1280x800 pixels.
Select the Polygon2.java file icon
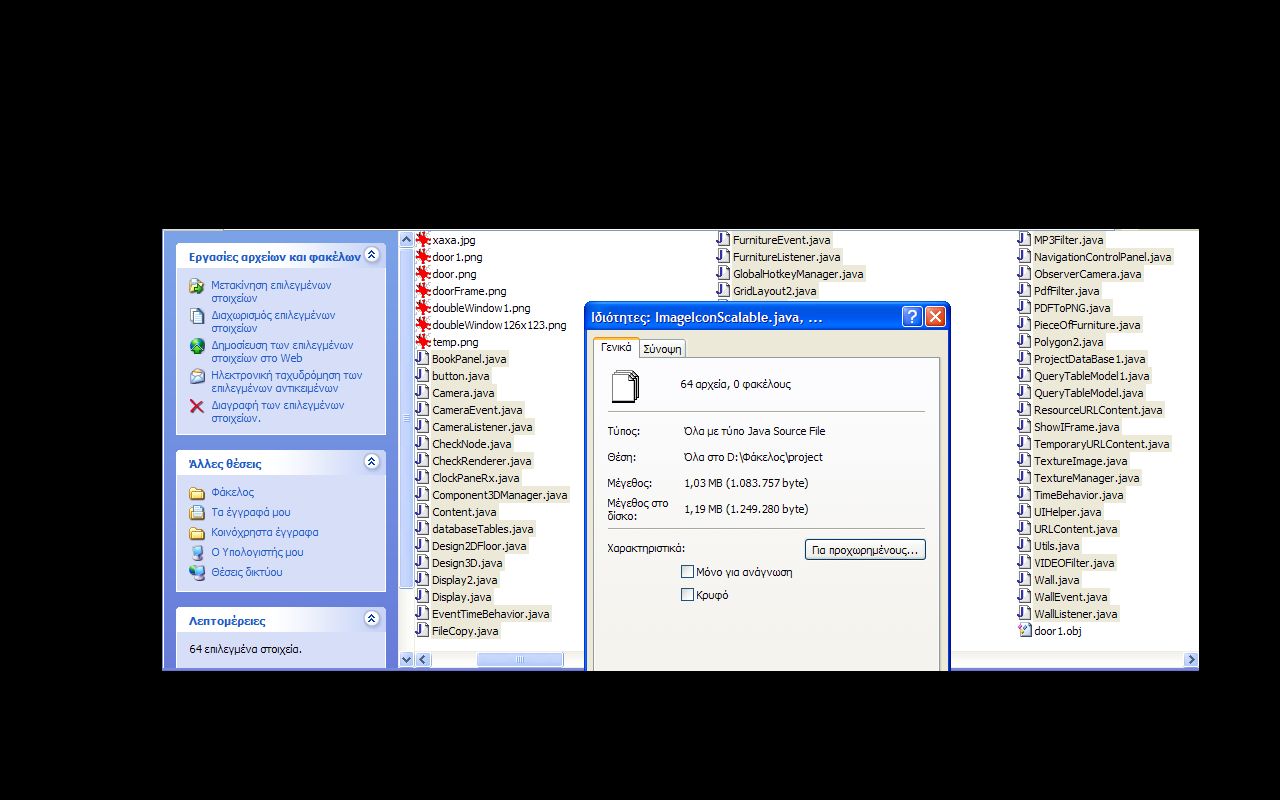(1024, 342)
